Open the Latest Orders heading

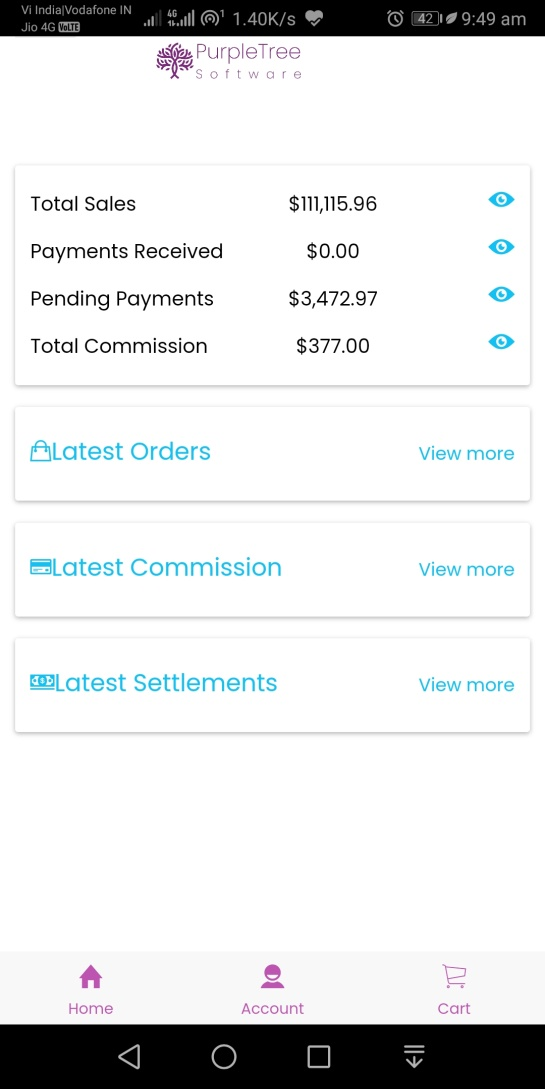pyautogui.click(x=131, y=451)
